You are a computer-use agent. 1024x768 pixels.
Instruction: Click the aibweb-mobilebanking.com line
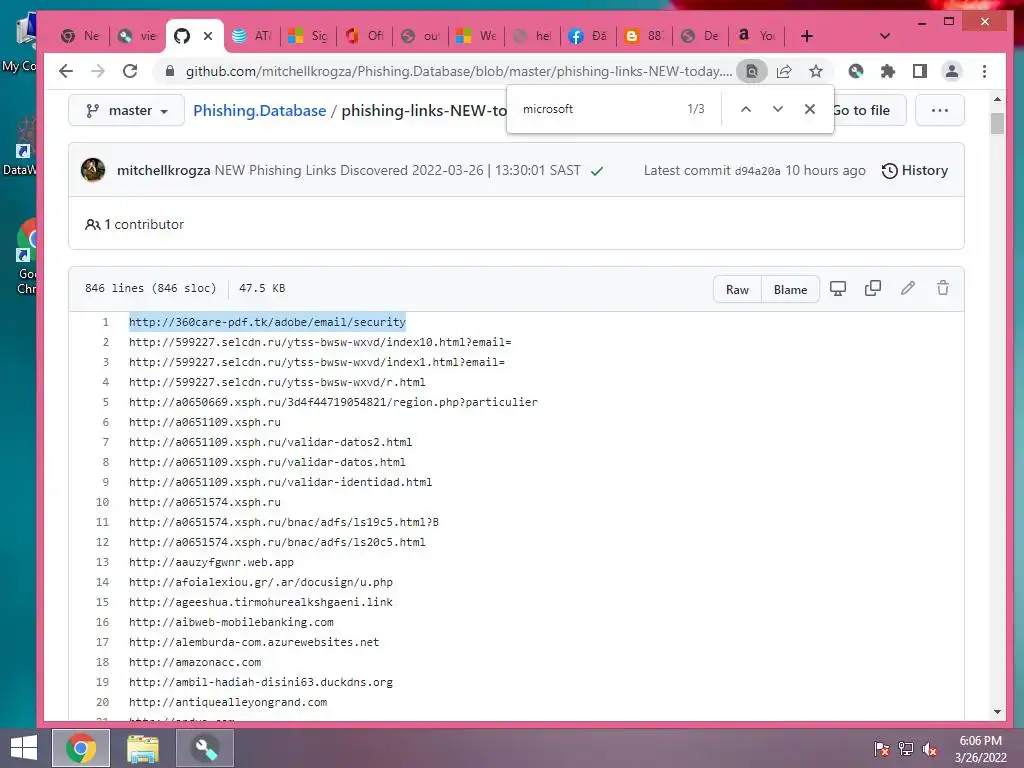(231, 622)
